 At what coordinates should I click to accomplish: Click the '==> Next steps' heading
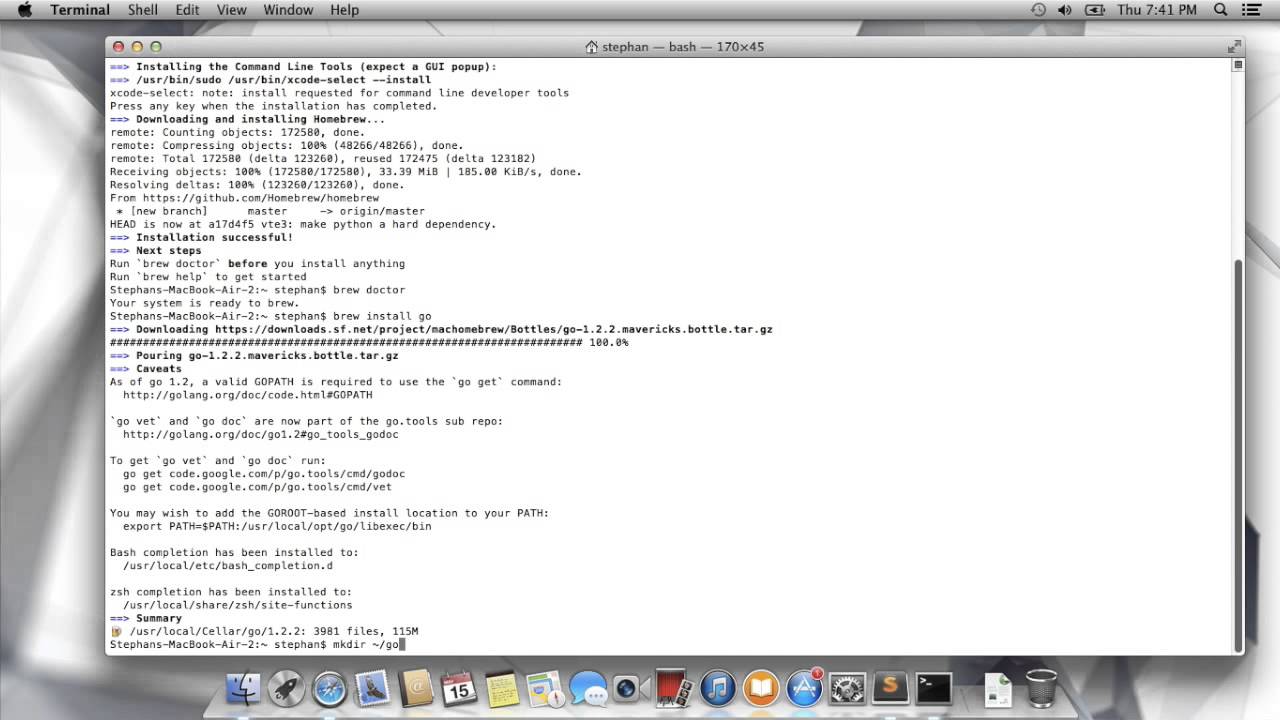click(x=155, y=250)
